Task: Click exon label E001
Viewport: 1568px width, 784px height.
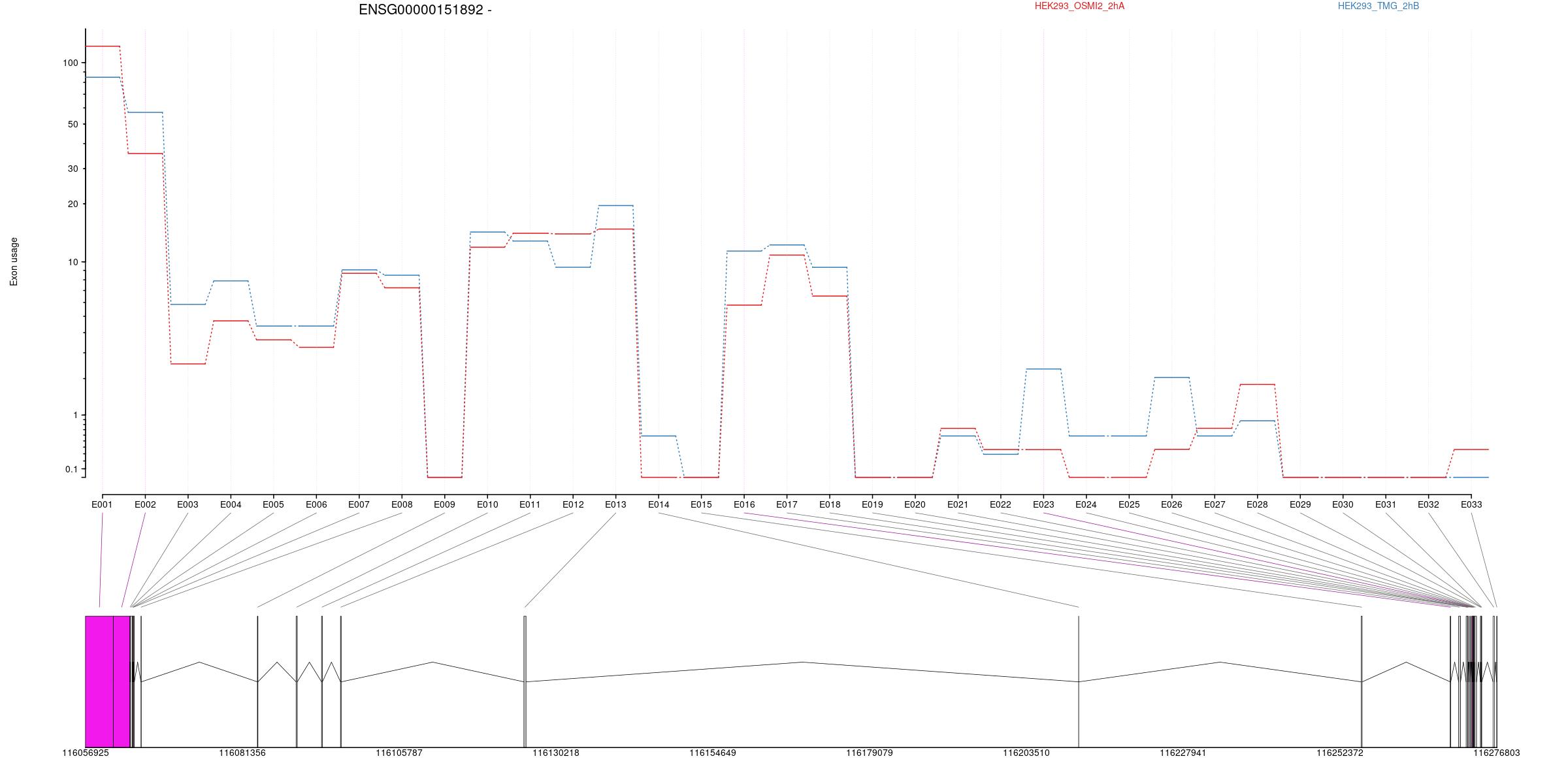Action: click(102, 504)
